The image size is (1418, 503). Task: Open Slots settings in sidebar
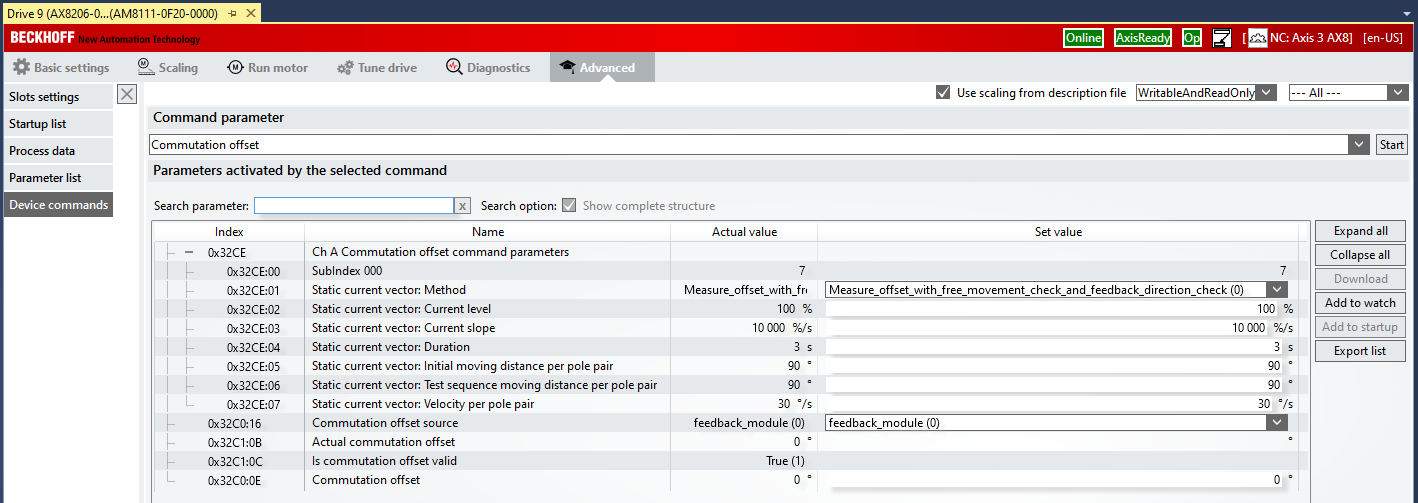click(57, 97)
